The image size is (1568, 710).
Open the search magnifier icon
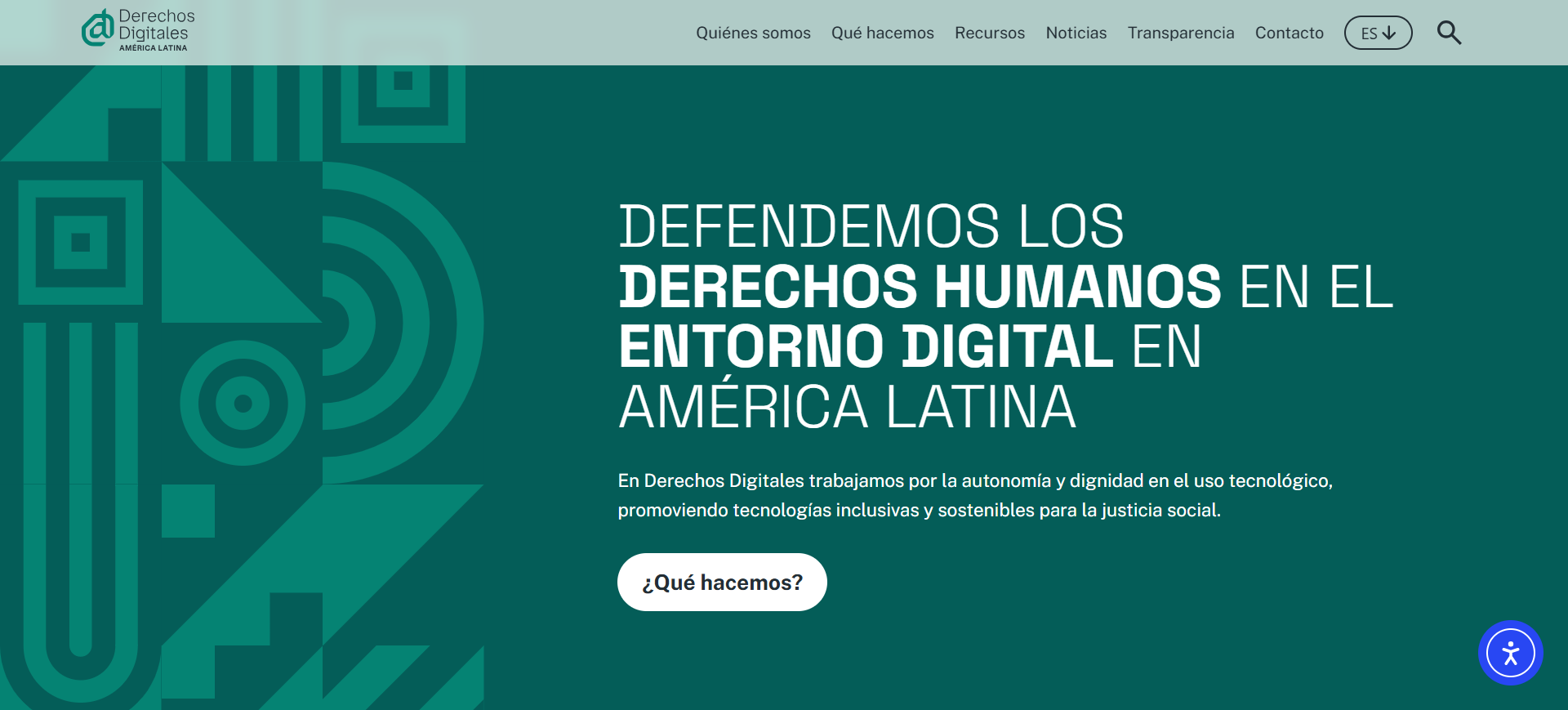[1449, 33]
